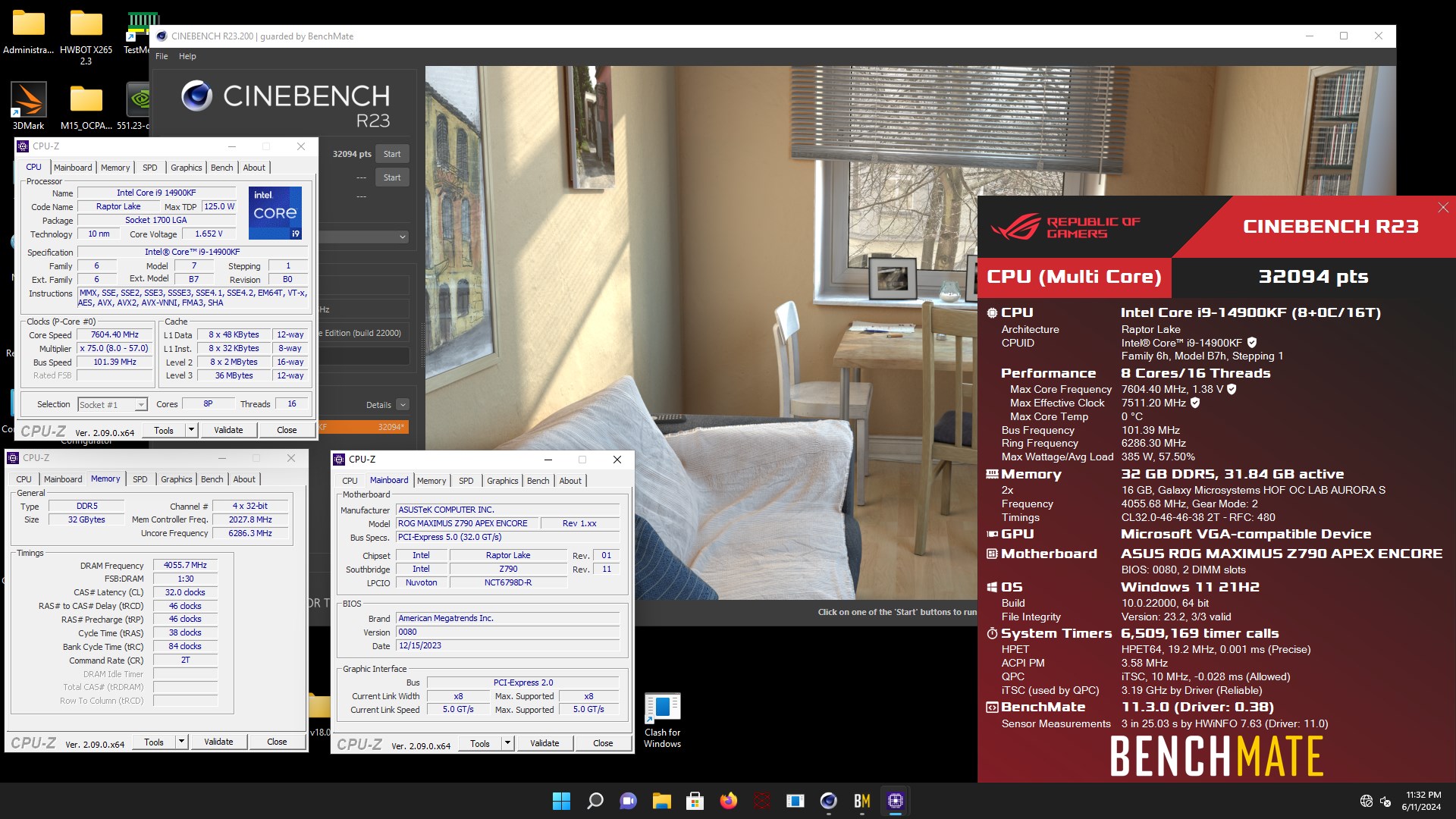Switch to Mainboard tab in CPU-Z CPU window

(73, 168)
